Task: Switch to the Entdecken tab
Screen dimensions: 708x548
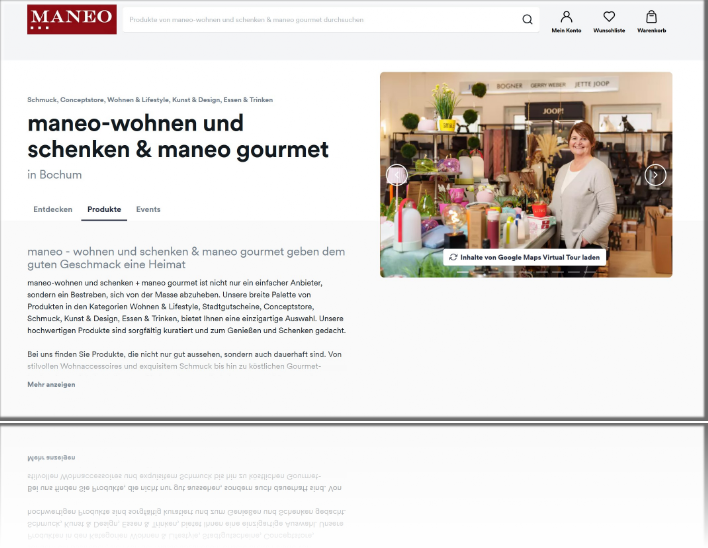Action: pos(53,209)
